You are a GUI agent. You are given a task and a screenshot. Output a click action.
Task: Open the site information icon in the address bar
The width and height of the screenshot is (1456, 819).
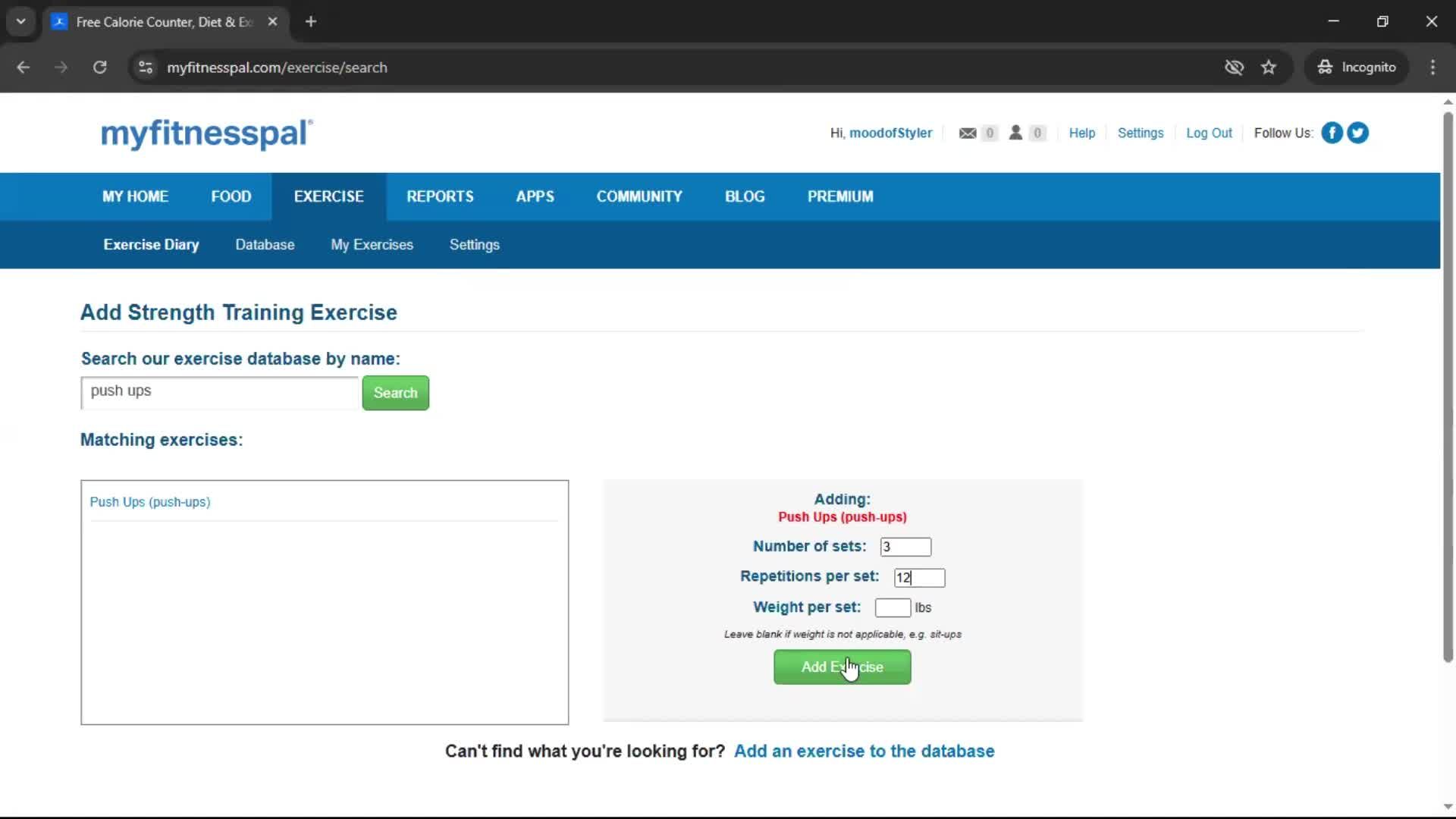pos(146,67)
